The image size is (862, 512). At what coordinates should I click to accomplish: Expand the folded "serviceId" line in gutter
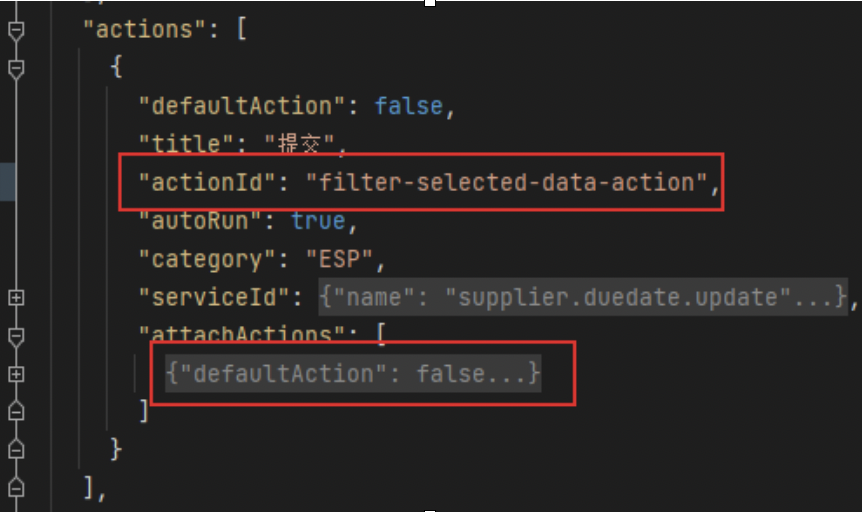click(x=15, y=297)
